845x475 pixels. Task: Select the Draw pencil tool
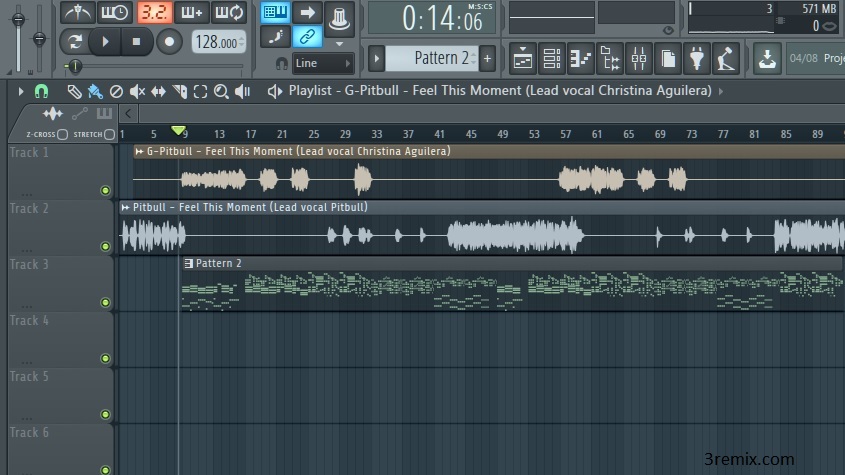[x=74, y=92]
